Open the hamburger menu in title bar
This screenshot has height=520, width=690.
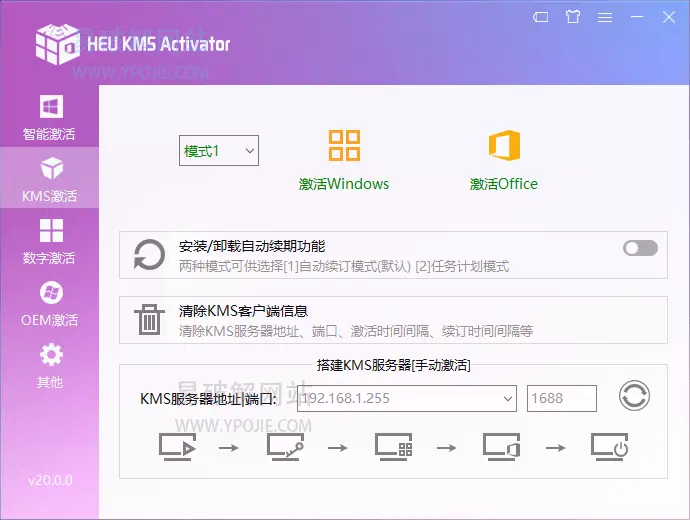(x=605, y=17)
